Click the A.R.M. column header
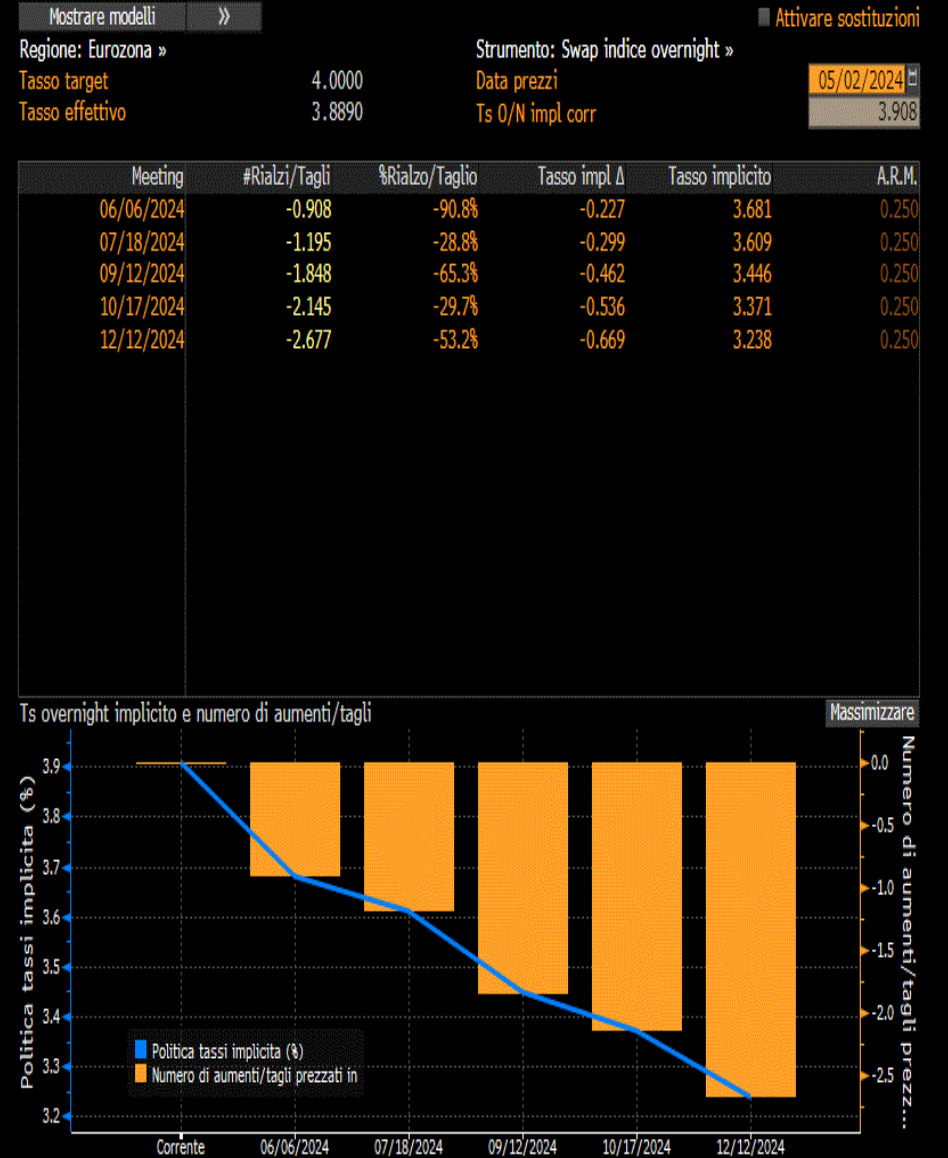The width and height of the screenshot is (948, 1158). click(x=897, y=177)
